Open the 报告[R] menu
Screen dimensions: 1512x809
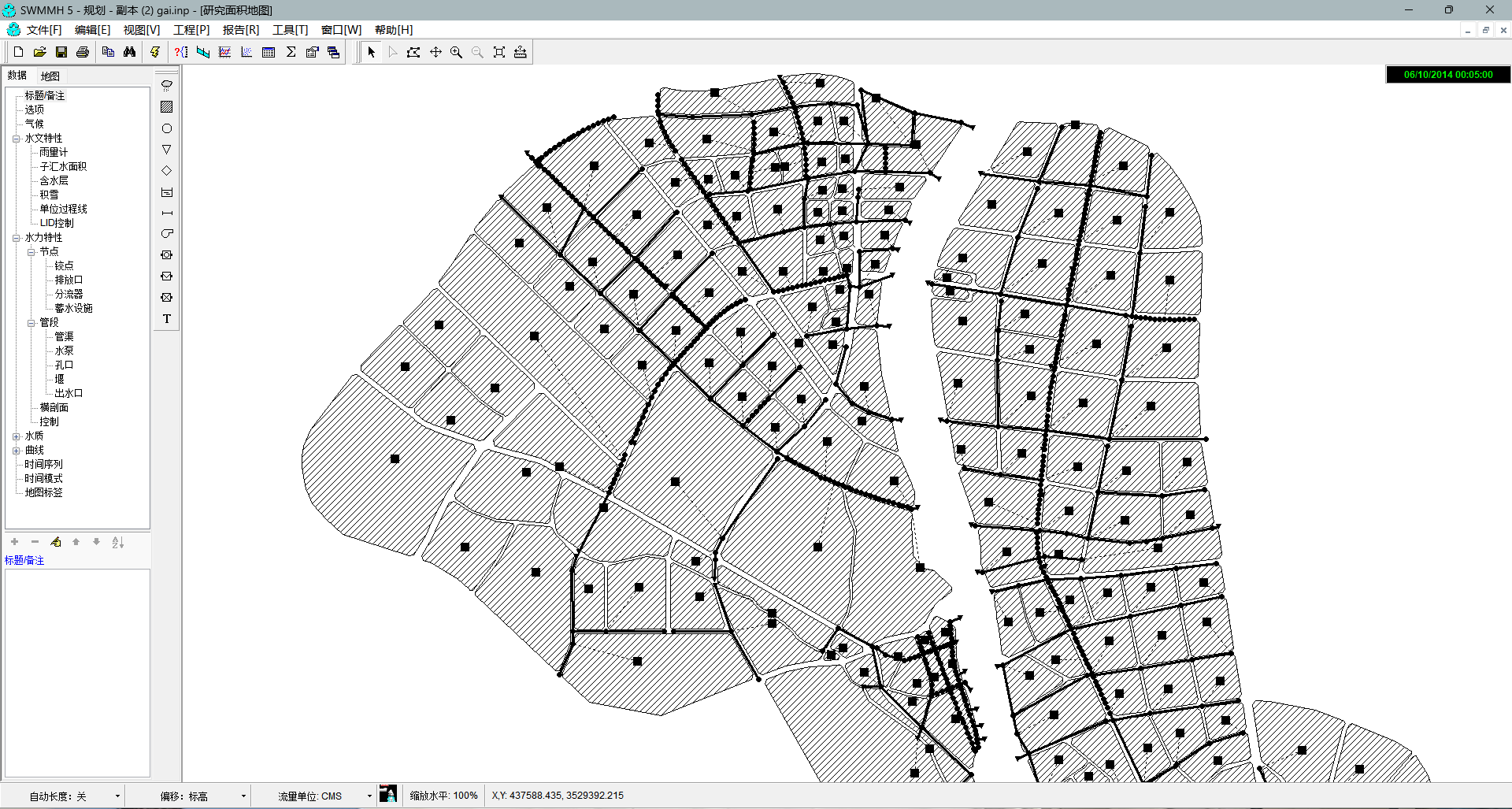(241, 30)
